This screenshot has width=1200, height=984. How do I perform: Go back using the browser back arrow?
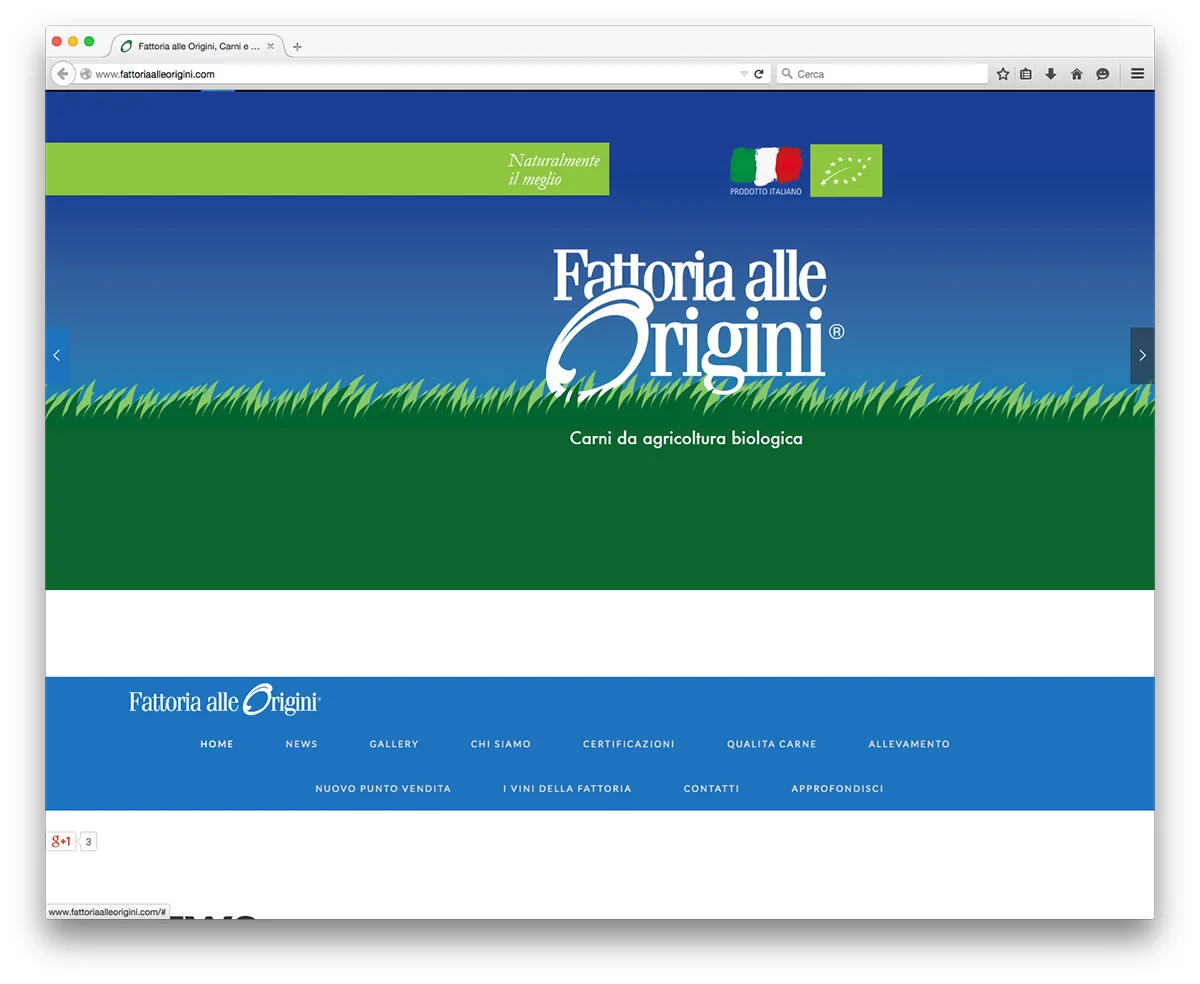63,74
